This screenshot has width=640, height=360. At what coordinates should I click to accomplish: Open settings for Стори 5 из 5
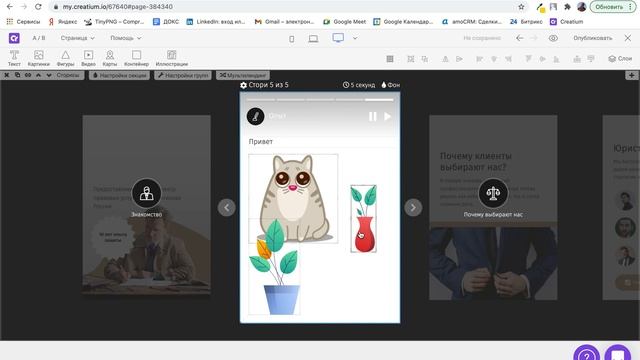point(264,85)
